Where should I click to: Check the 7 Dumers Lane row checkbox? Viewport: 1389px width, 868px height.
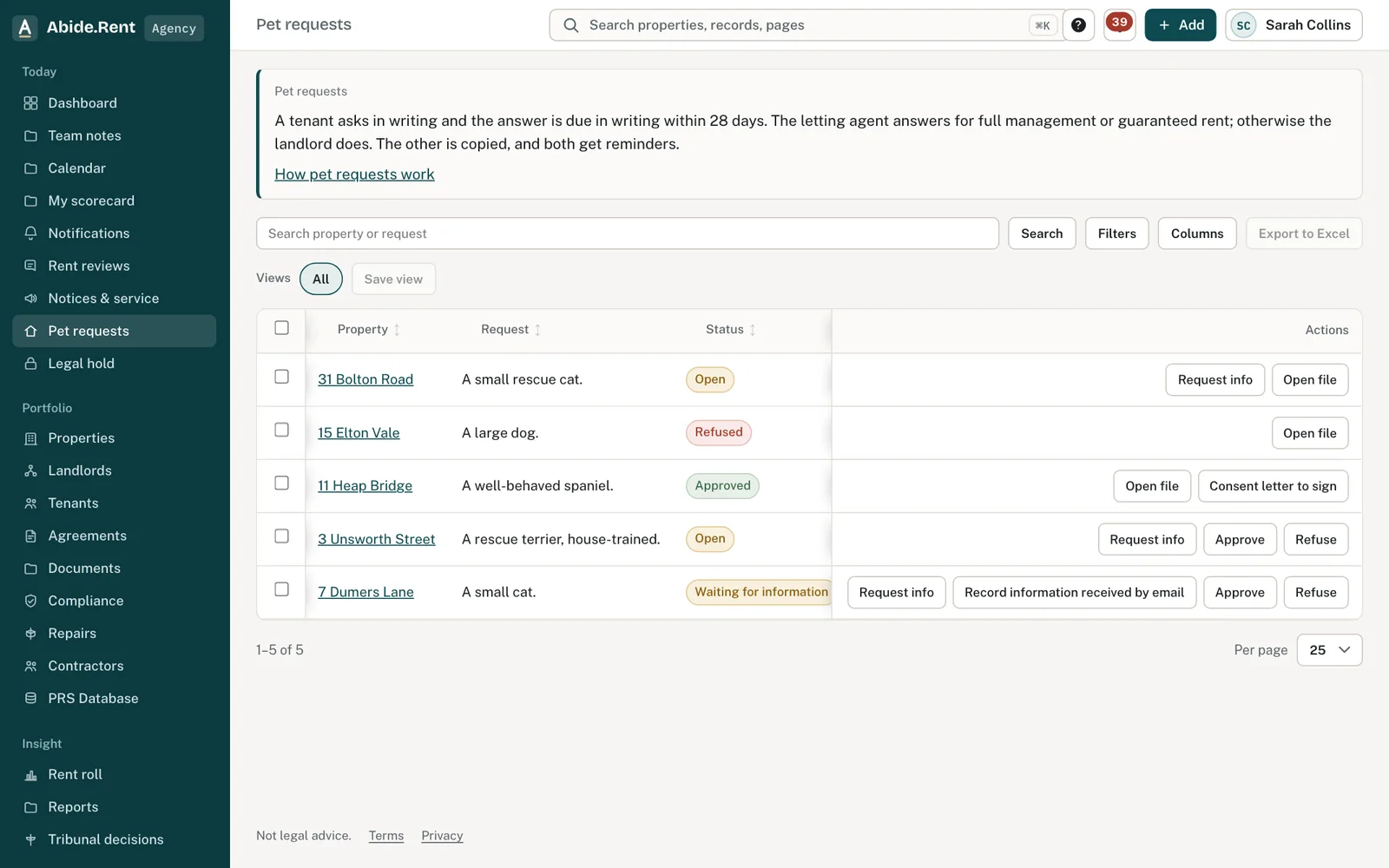coord(281,589)
